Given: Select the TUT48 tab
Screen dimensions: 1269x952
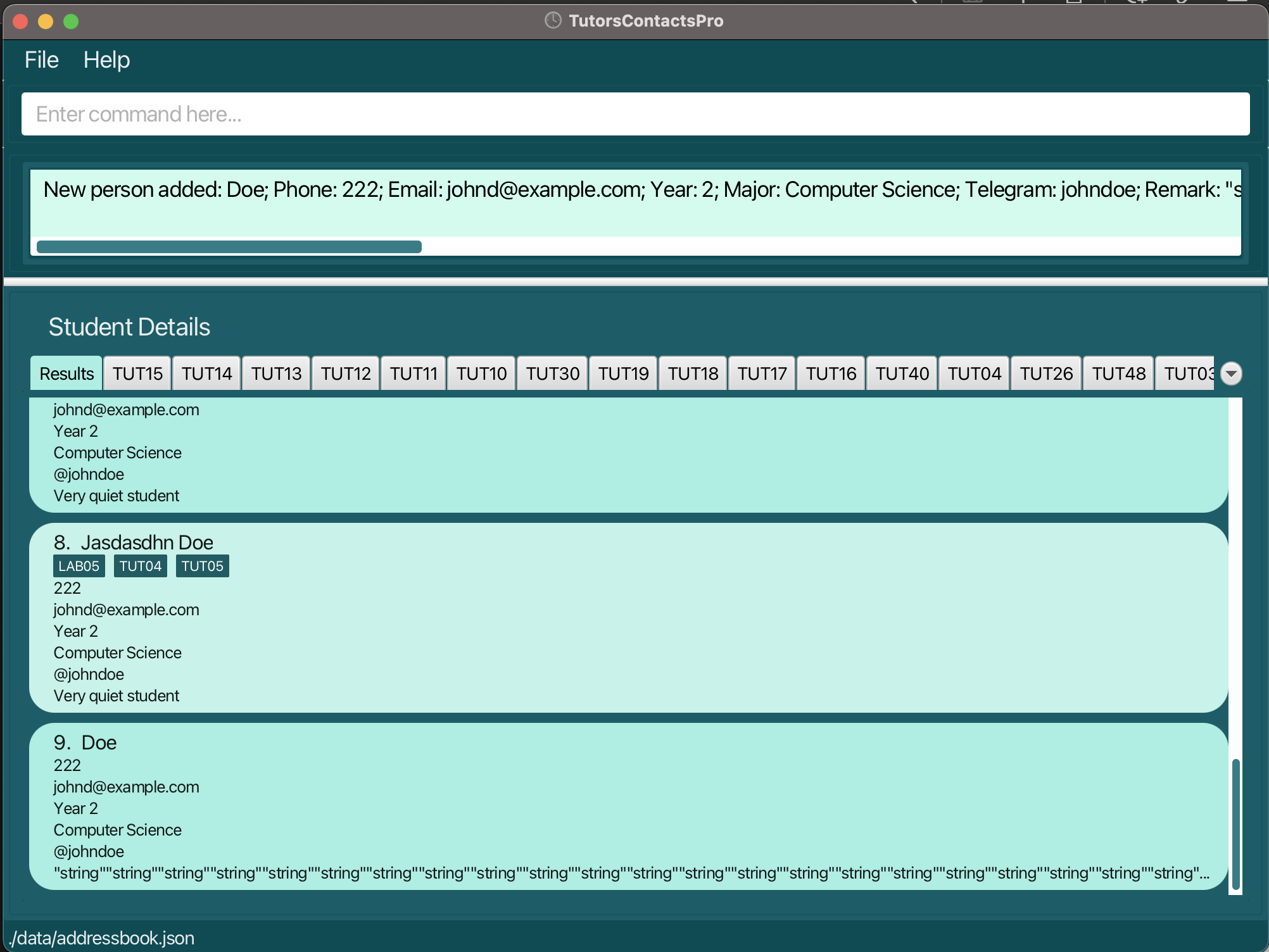Looking at the screenshot, I should point(1118,373).
